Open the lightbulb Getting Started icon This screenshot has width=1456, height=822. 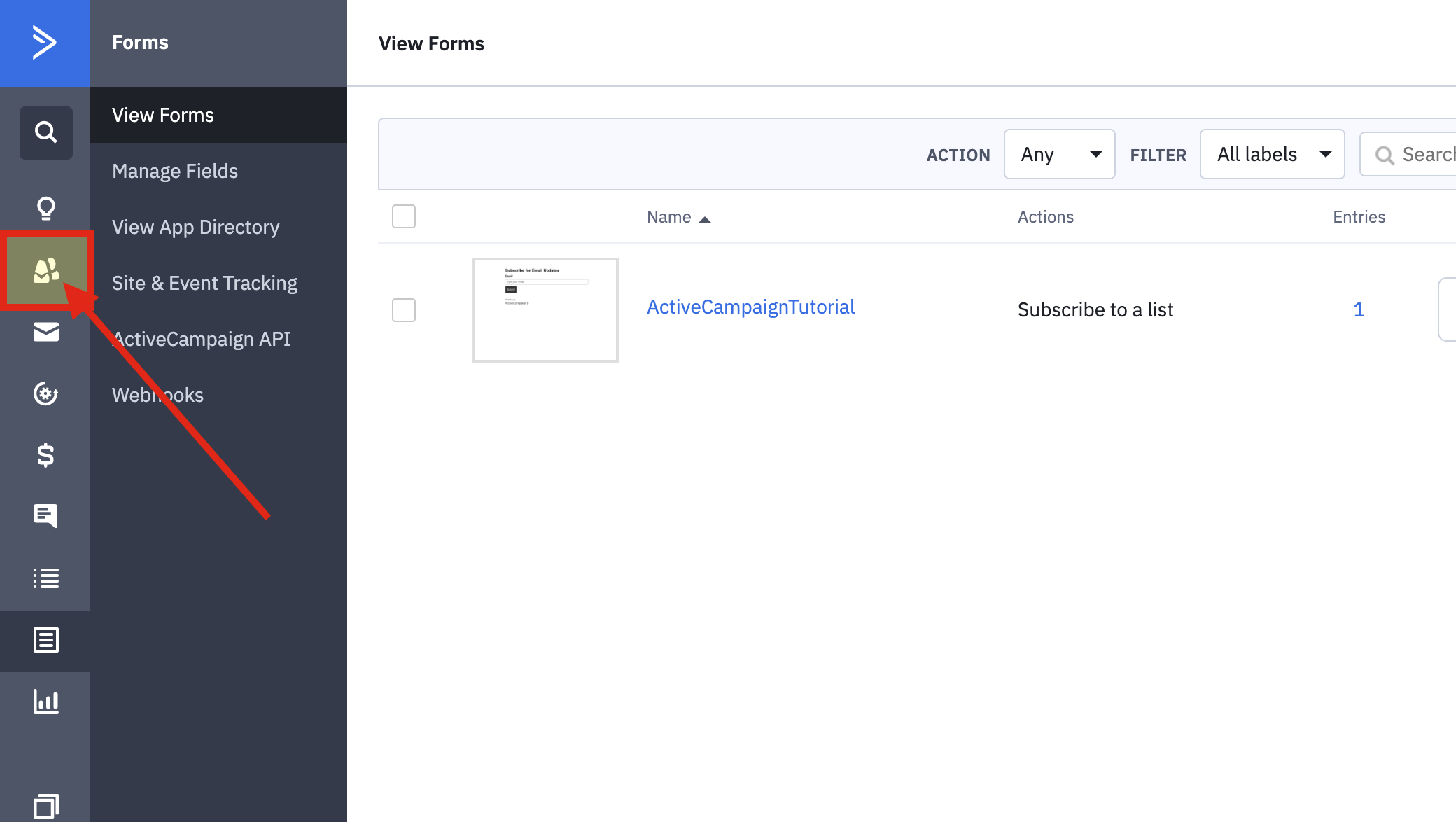tap(45, 208)
